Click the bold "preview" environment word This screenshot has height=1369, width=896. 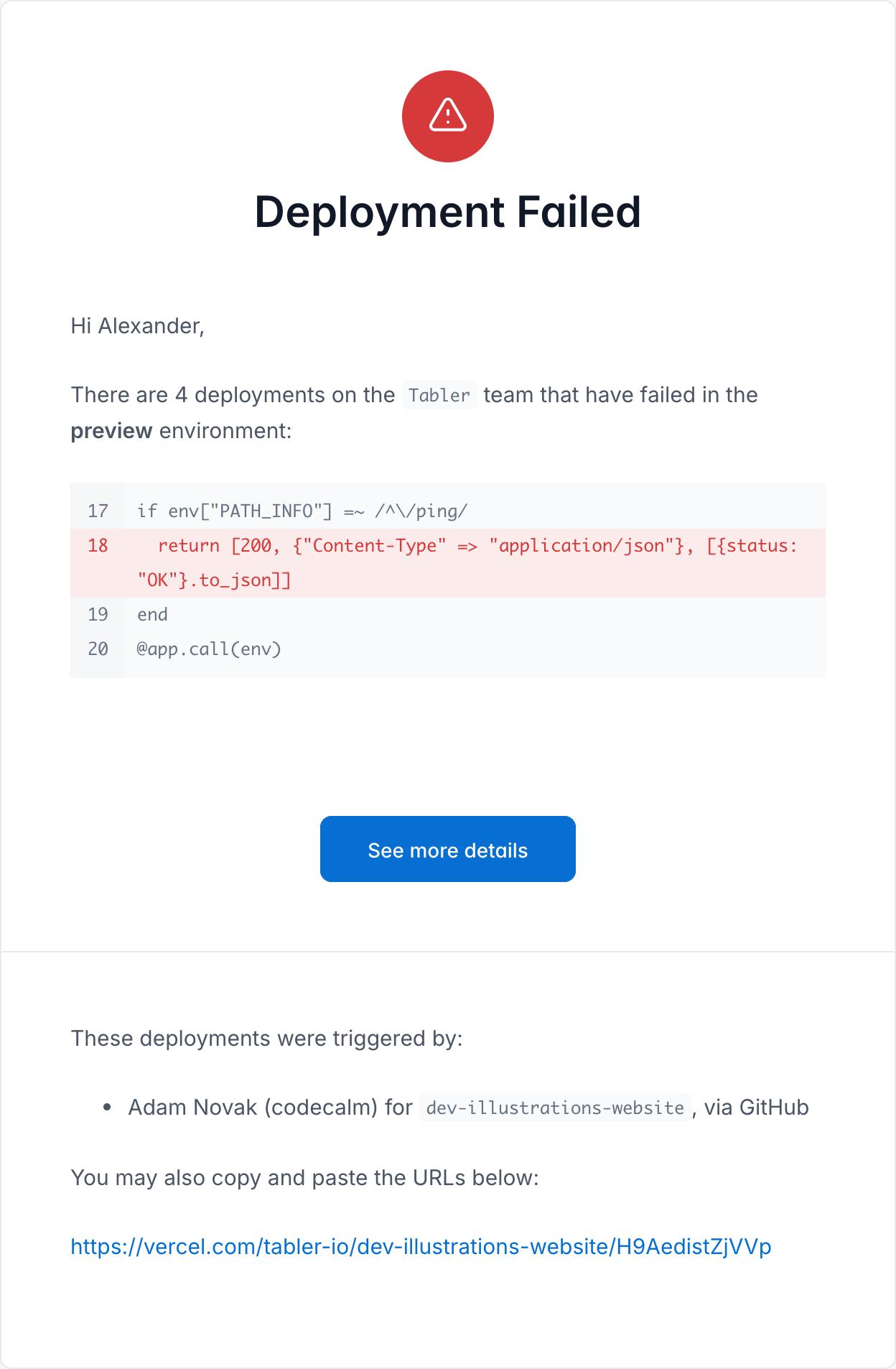pos(111,431)
